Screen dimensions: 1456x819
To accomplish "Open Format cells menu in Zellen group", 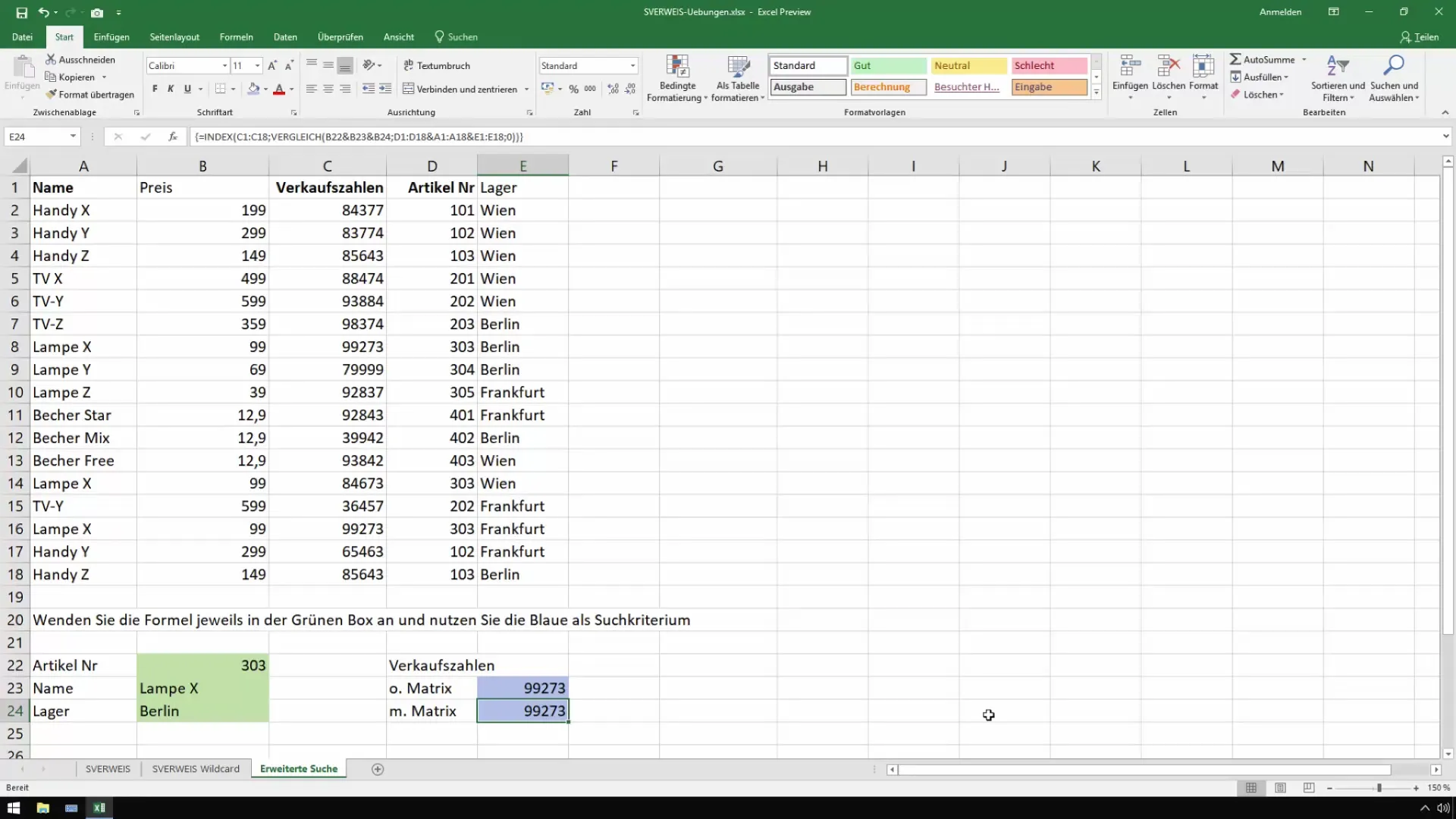I will point(1203,77).
